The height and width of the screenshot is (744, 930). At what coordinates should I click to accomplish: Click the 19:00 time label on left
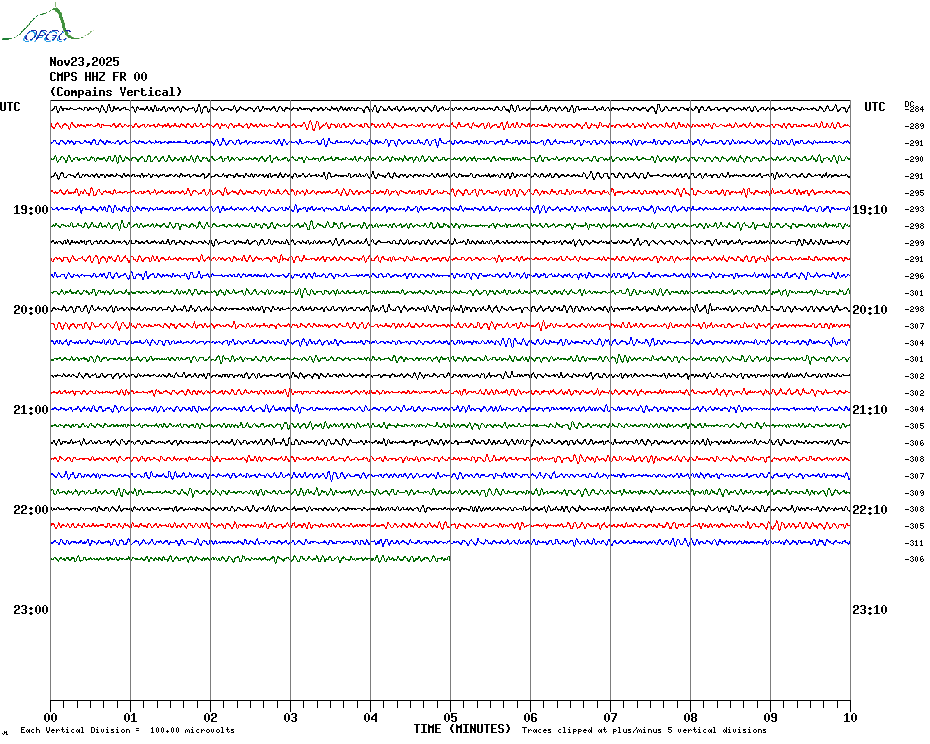(31, 210)
